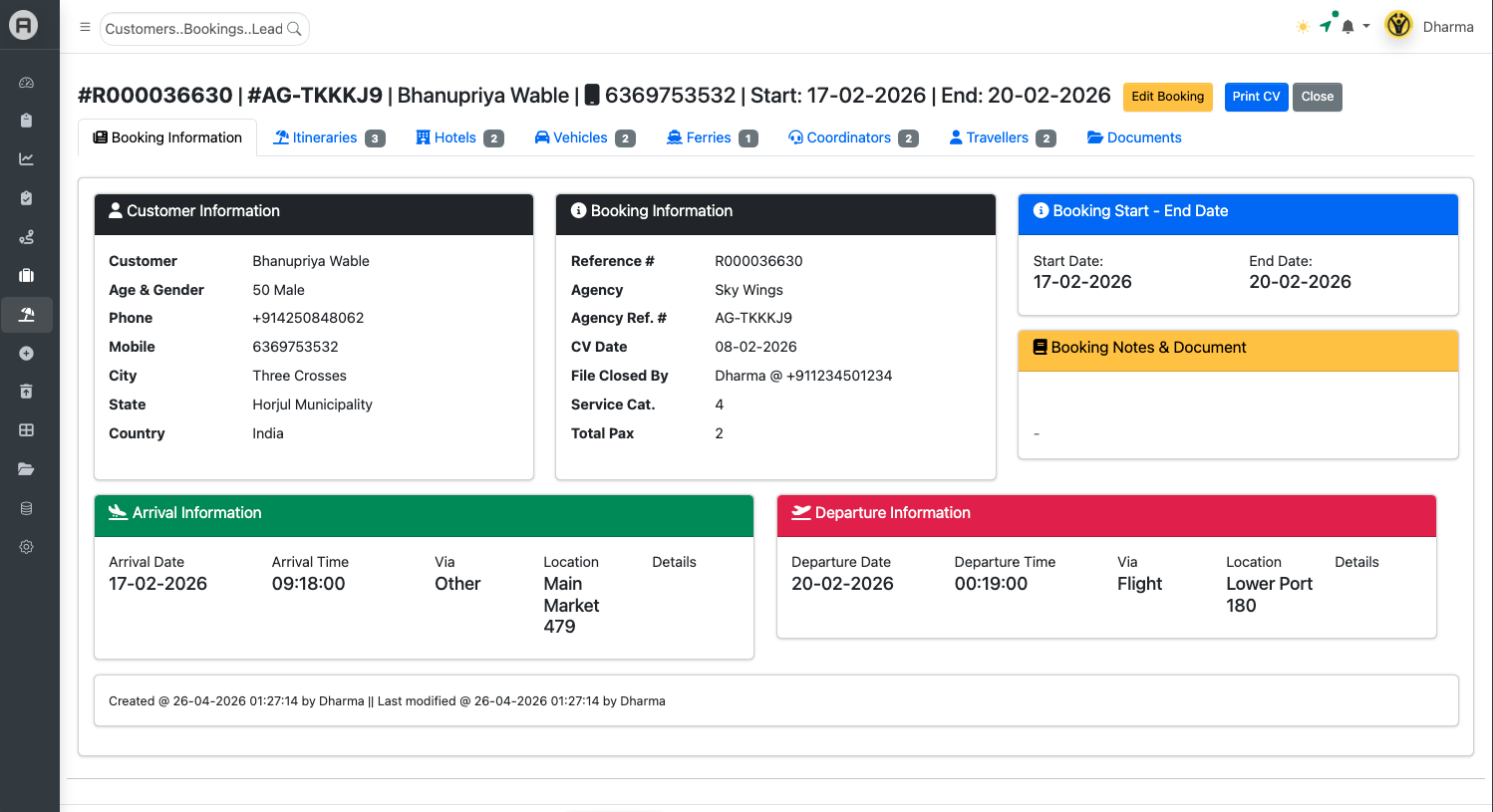Viewport: 1493px width, 812px height.
Task: Click the Edit Booking button
Action: coord(1168,97)
